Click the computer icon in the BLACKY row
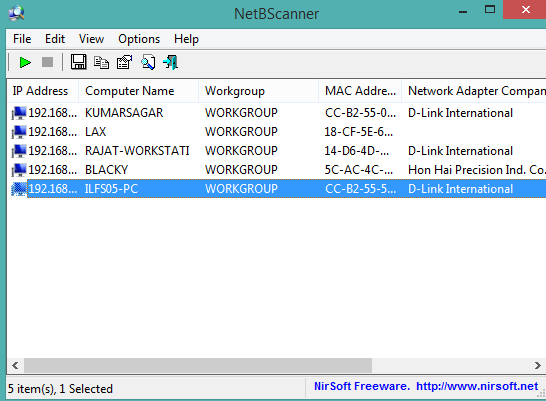The height and width of the screenshot is (401, 546). tap(19, 170)
